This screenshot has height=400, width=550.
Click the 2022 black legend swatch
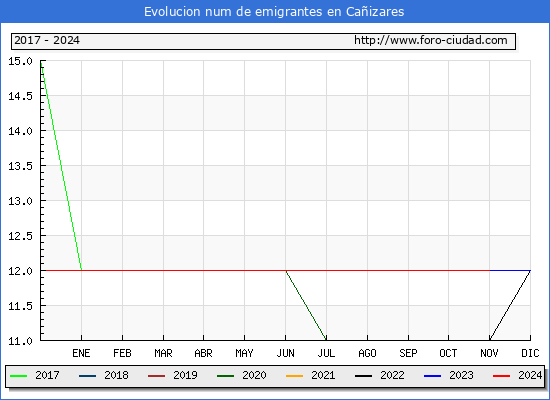pos(364,376)
